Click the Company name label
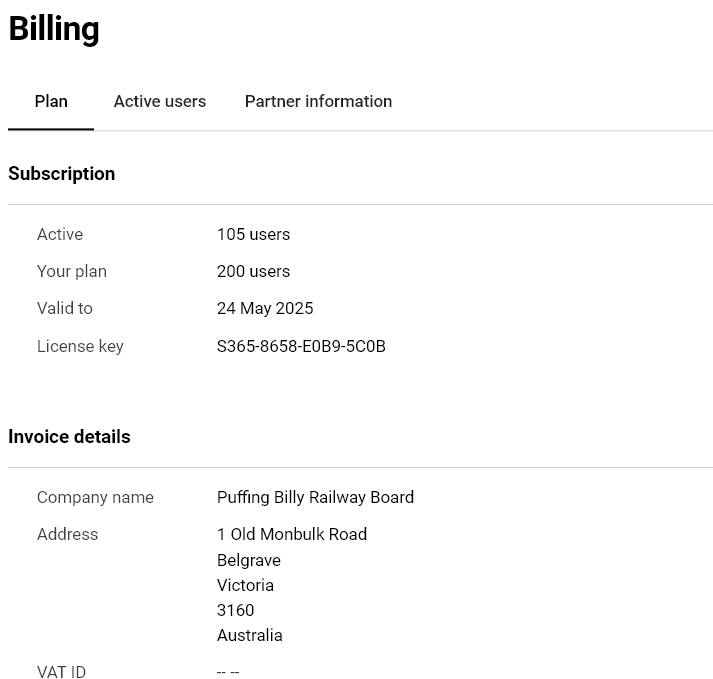The image size is (713, 679). click(x=95, y=497)
